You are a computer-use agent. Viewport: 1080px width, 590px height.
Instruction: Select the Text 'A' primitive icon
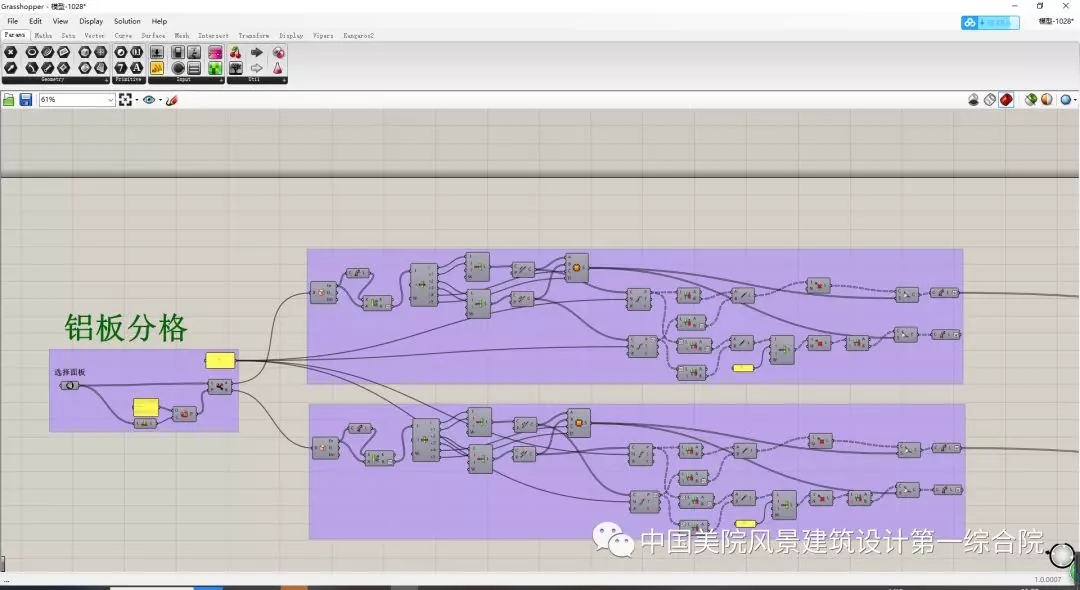point(136,68)
